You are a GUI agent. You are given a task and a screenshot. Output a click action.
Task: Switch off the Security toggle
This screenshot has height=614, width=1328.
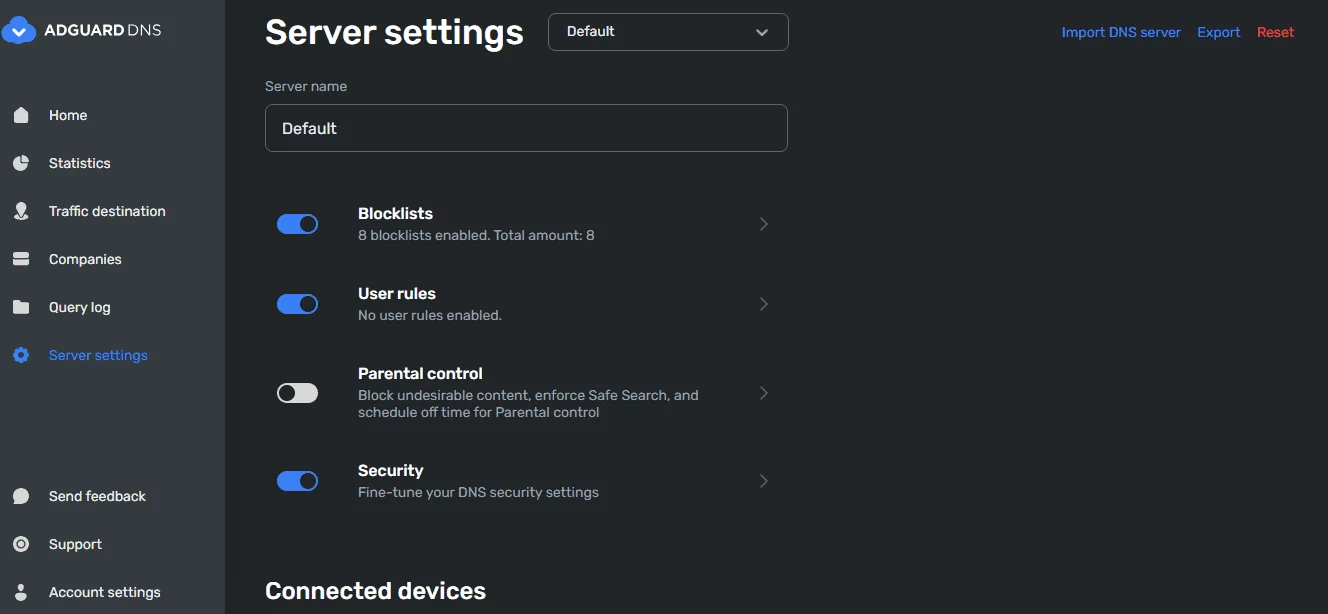coord(297,481)
